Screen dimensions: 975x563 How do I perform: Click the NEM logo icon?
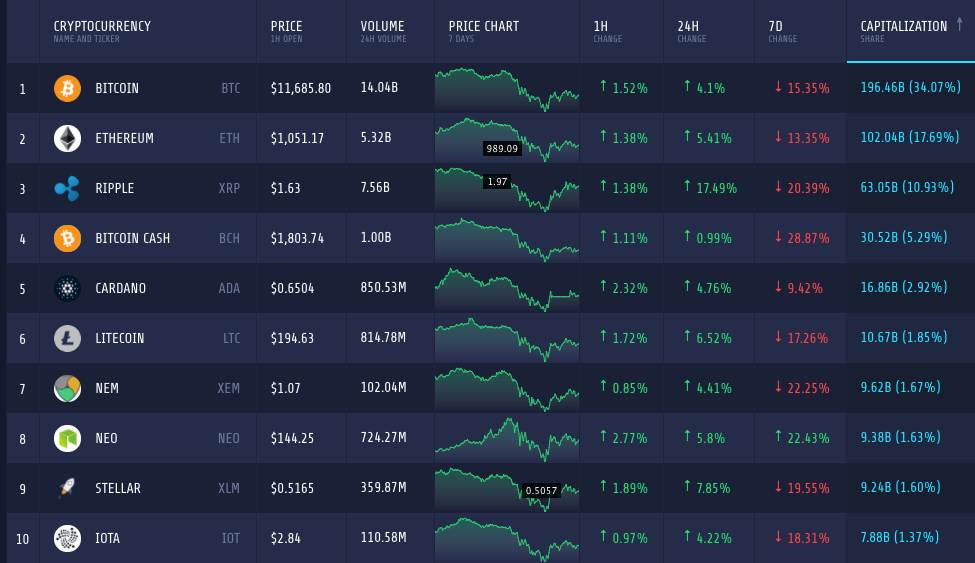67,388
